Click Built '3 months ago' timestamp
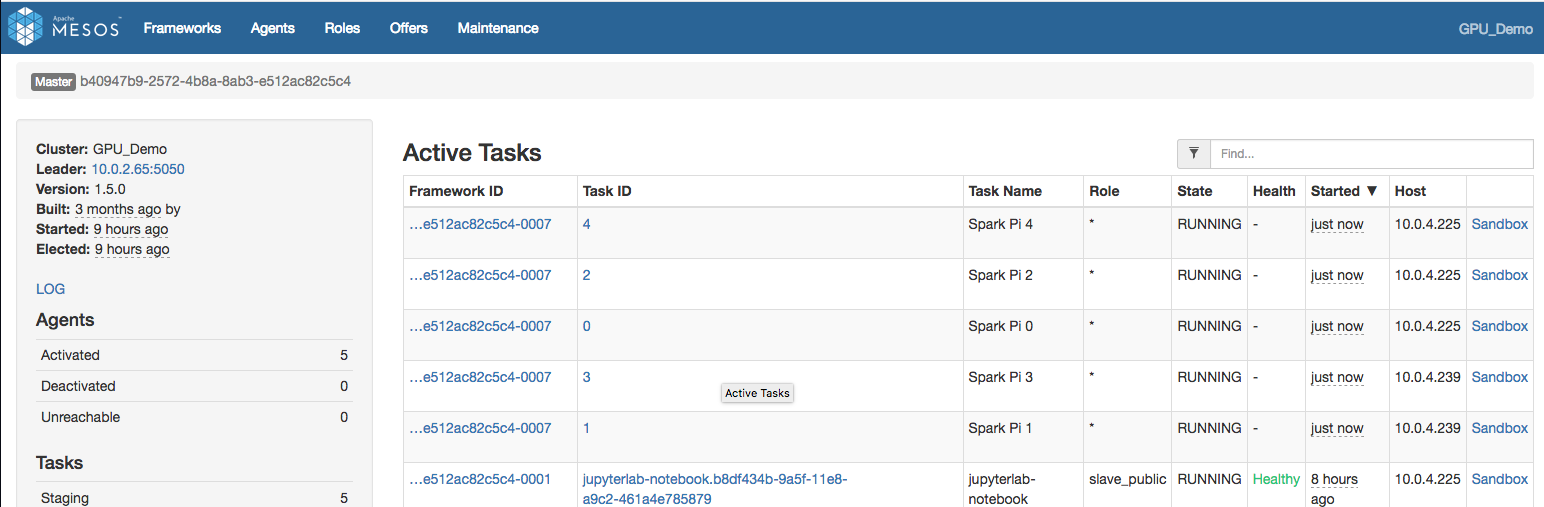 [118, 209]
